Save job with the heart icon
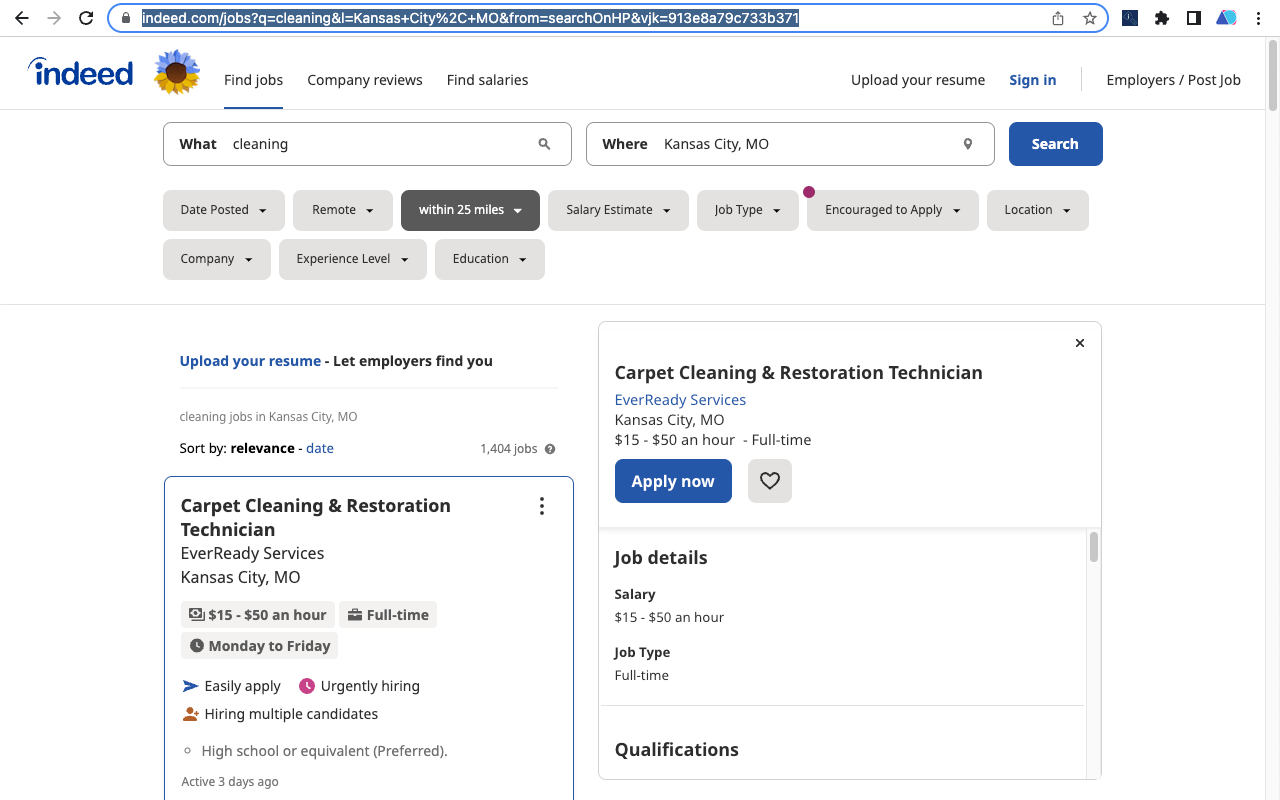1280x800 pixels. tap(769, 481)
